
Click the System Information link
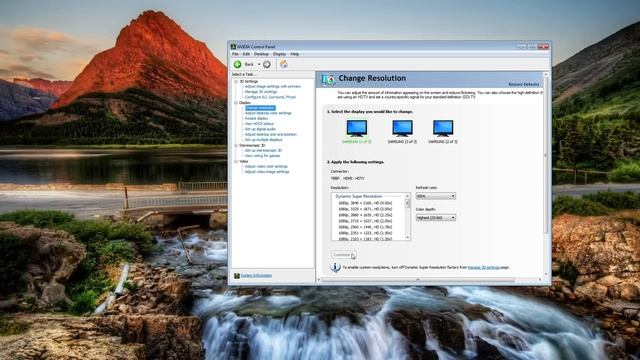point(256,276)
